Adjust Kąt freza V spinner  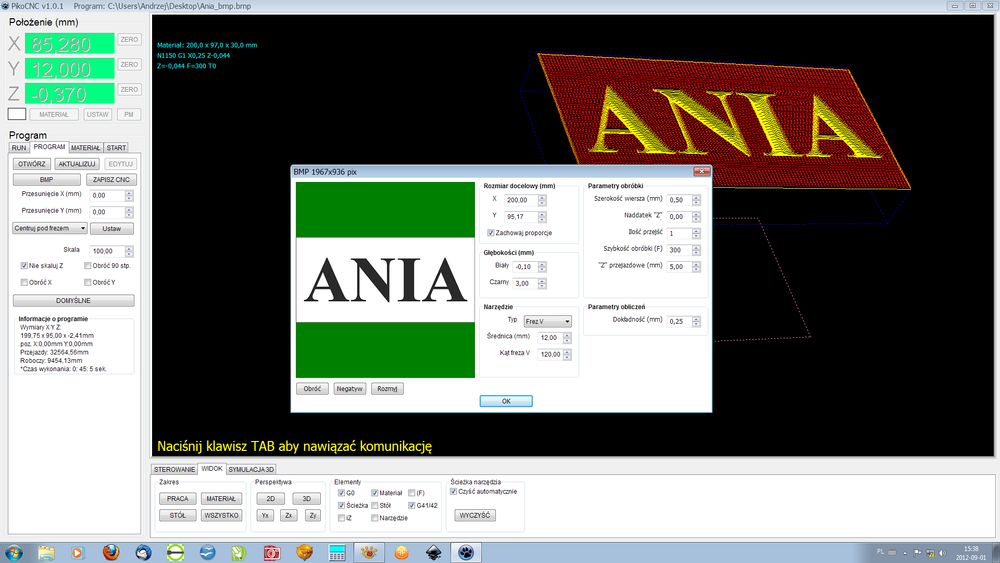[x=567, y=354]
